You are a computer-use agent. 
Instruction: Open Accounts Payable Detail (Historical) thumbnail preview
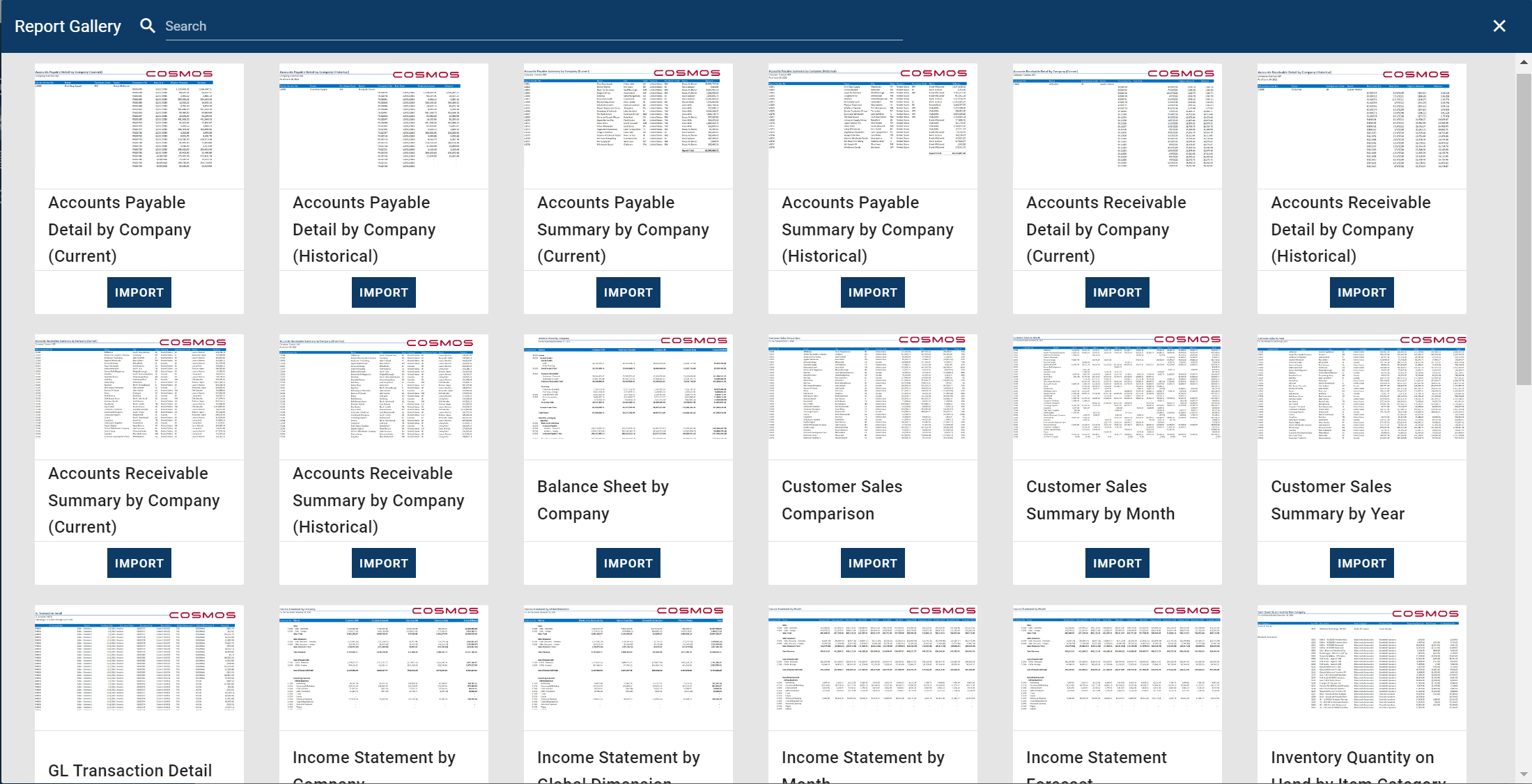click(x=384, y=126)
